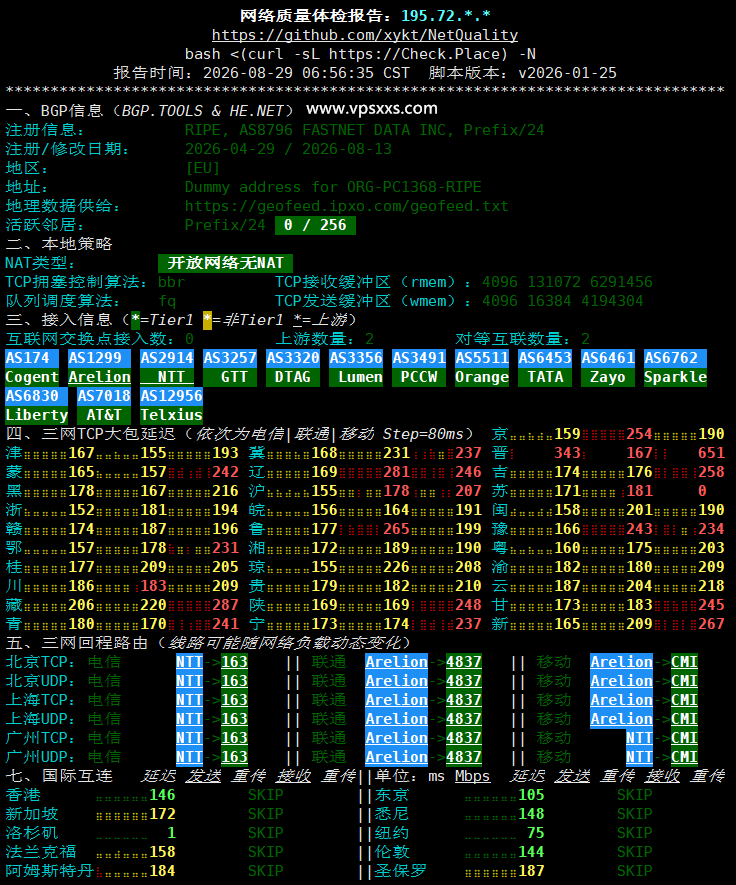736x885 pixels.
Task: Click the 圣保罗 latency value 187
Action: pyautogui.click(x=531, y=871)
